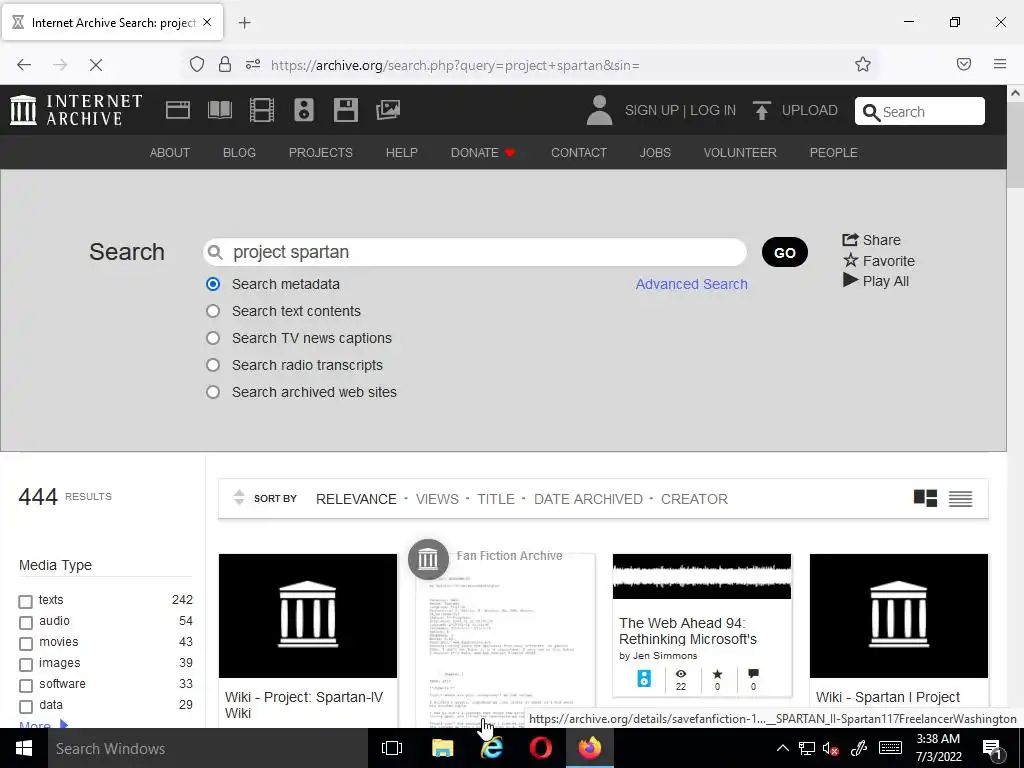Select Search archived web sites option
Viewport: 1024px width, 768px height.
coord(213,392)
